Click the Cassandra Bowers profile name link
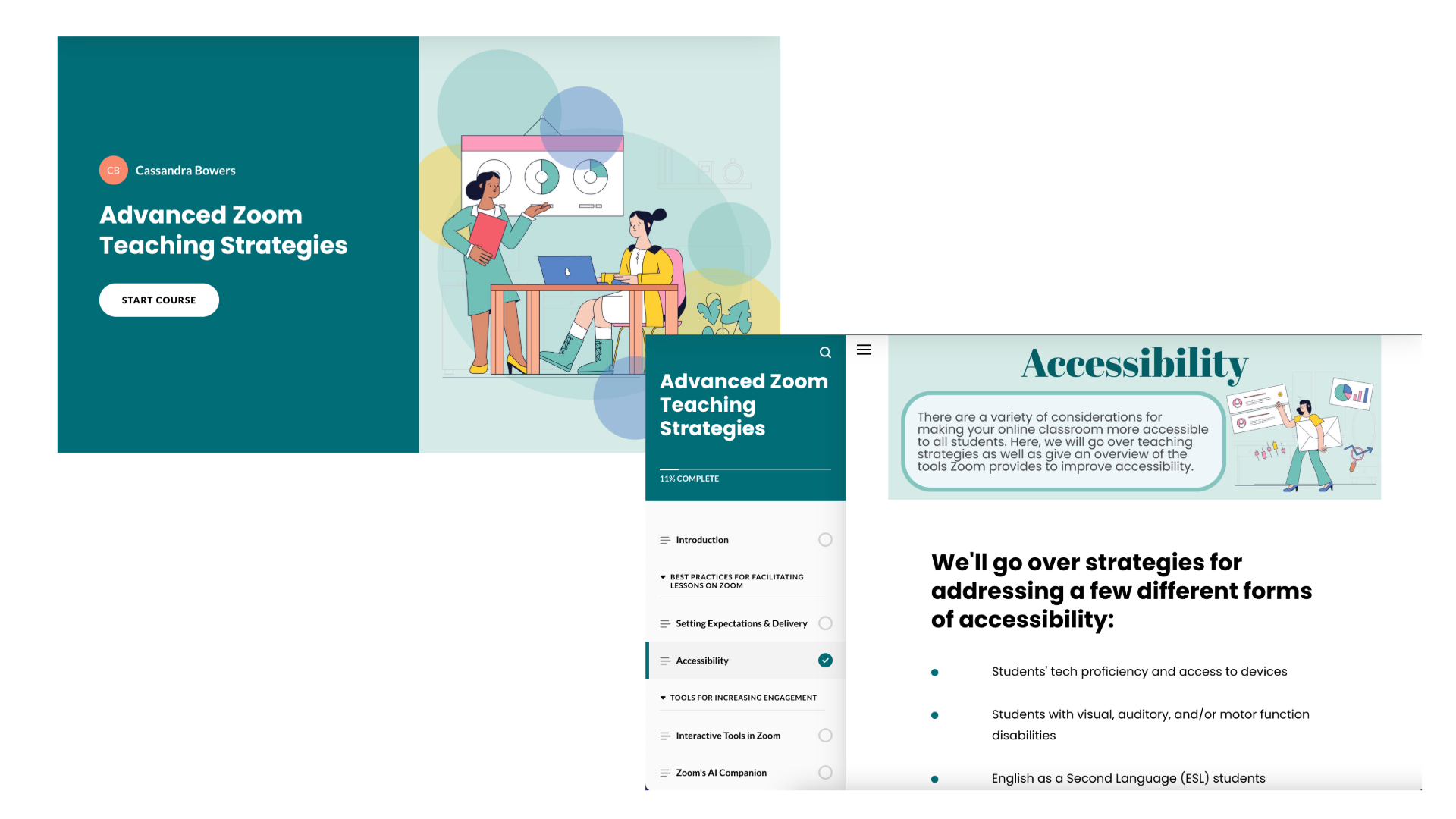Image resolution: width=1456 pixels, height=819 pixels. coord(186,170)
